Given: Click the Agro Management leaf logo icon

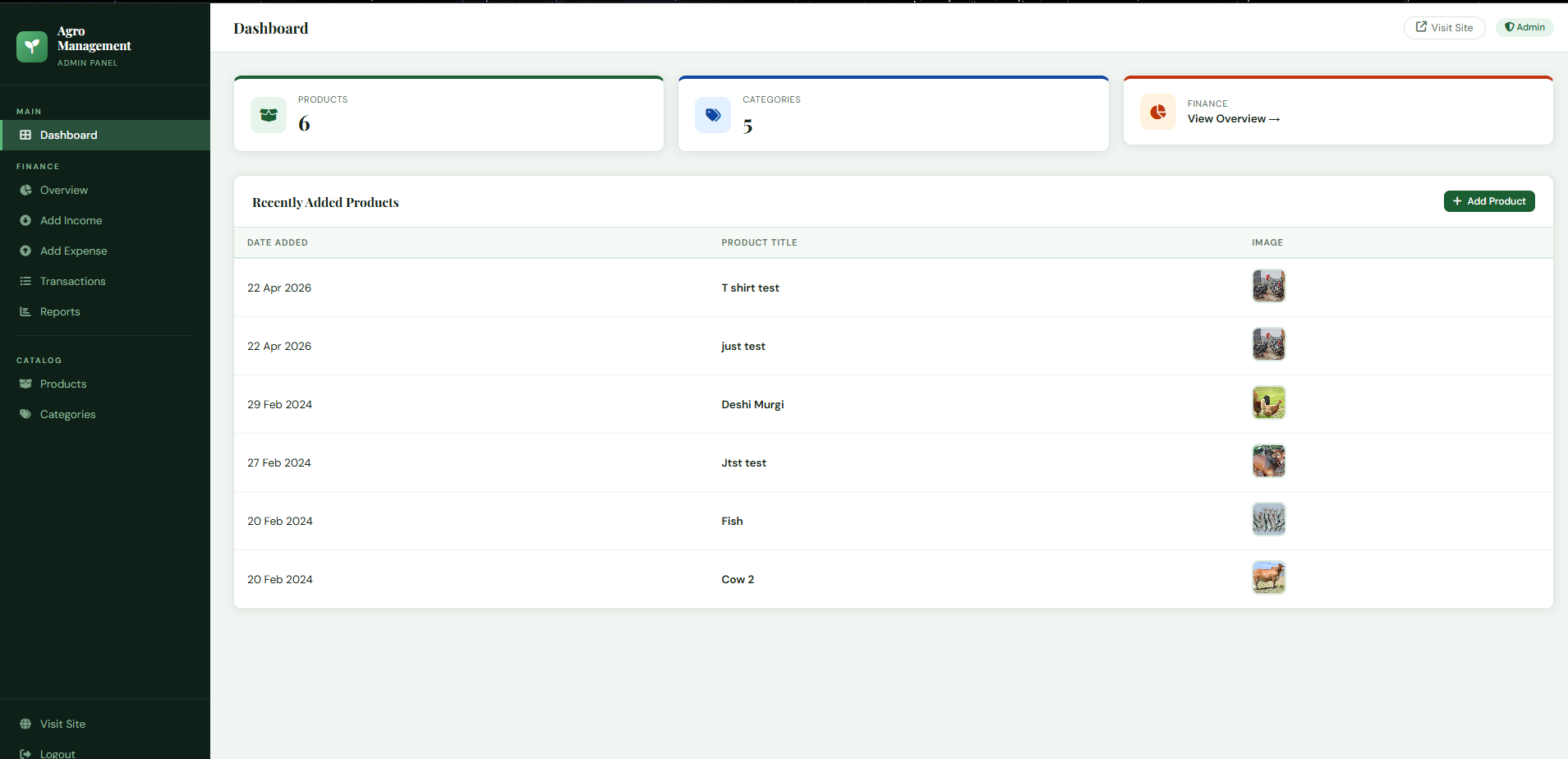Looking at the screenshot, I should [32, 47].
